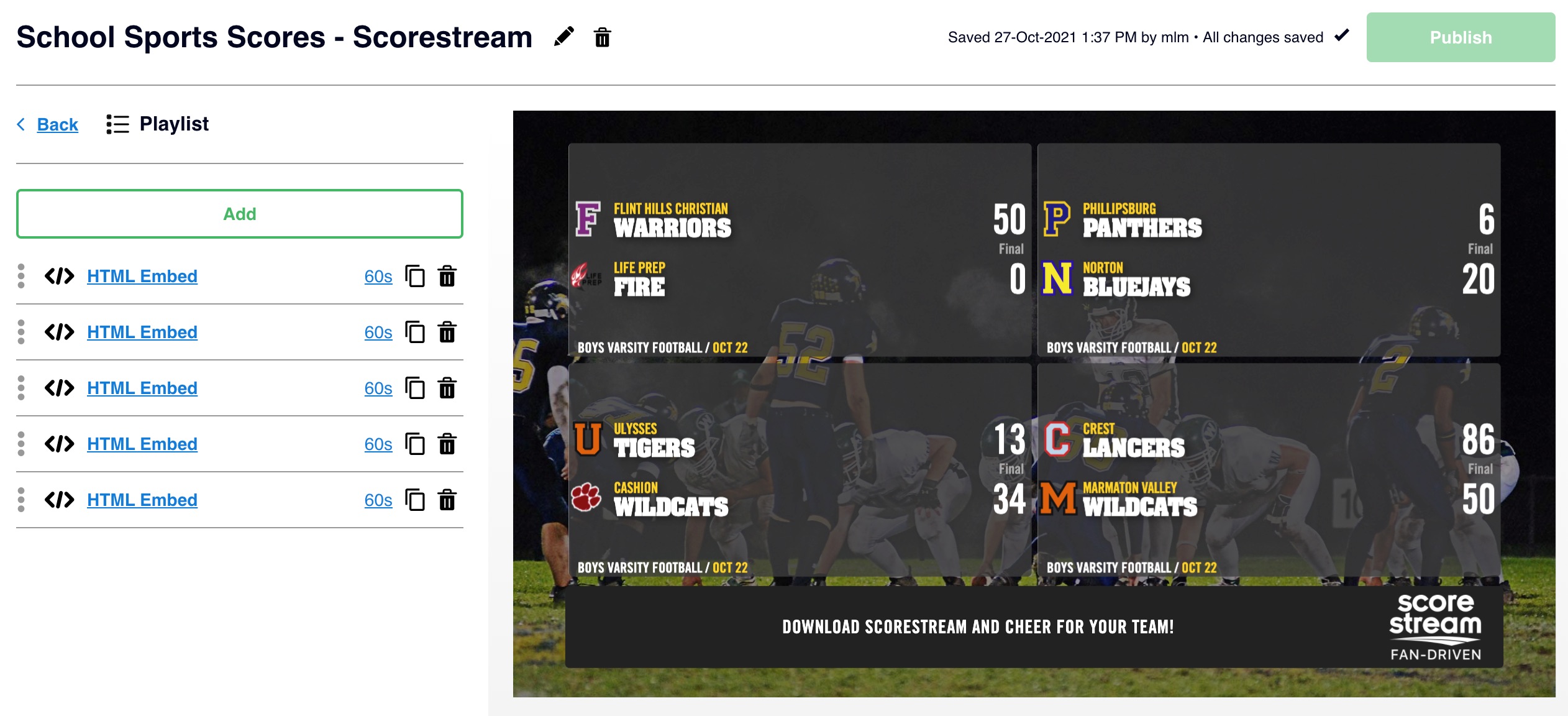The width and height of the screenshot is (1568, 716).
Task: Add a new playlist item
Action: [x=240, y=214]
